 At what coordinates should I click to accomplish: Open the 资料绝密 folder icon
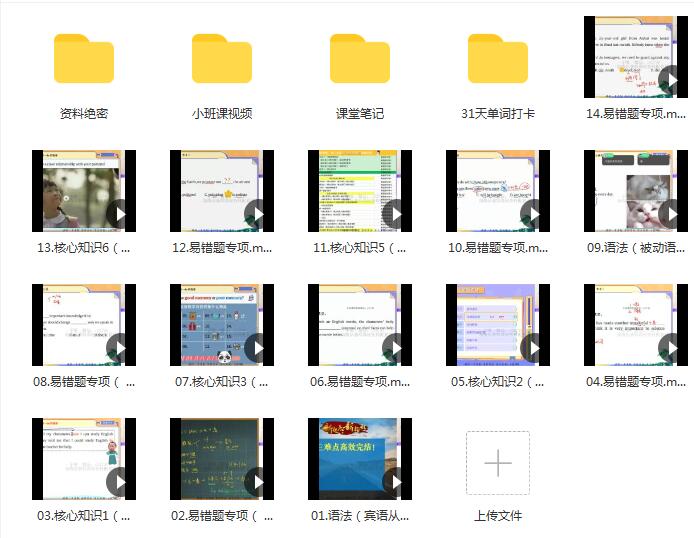click(x=84, y=58)
